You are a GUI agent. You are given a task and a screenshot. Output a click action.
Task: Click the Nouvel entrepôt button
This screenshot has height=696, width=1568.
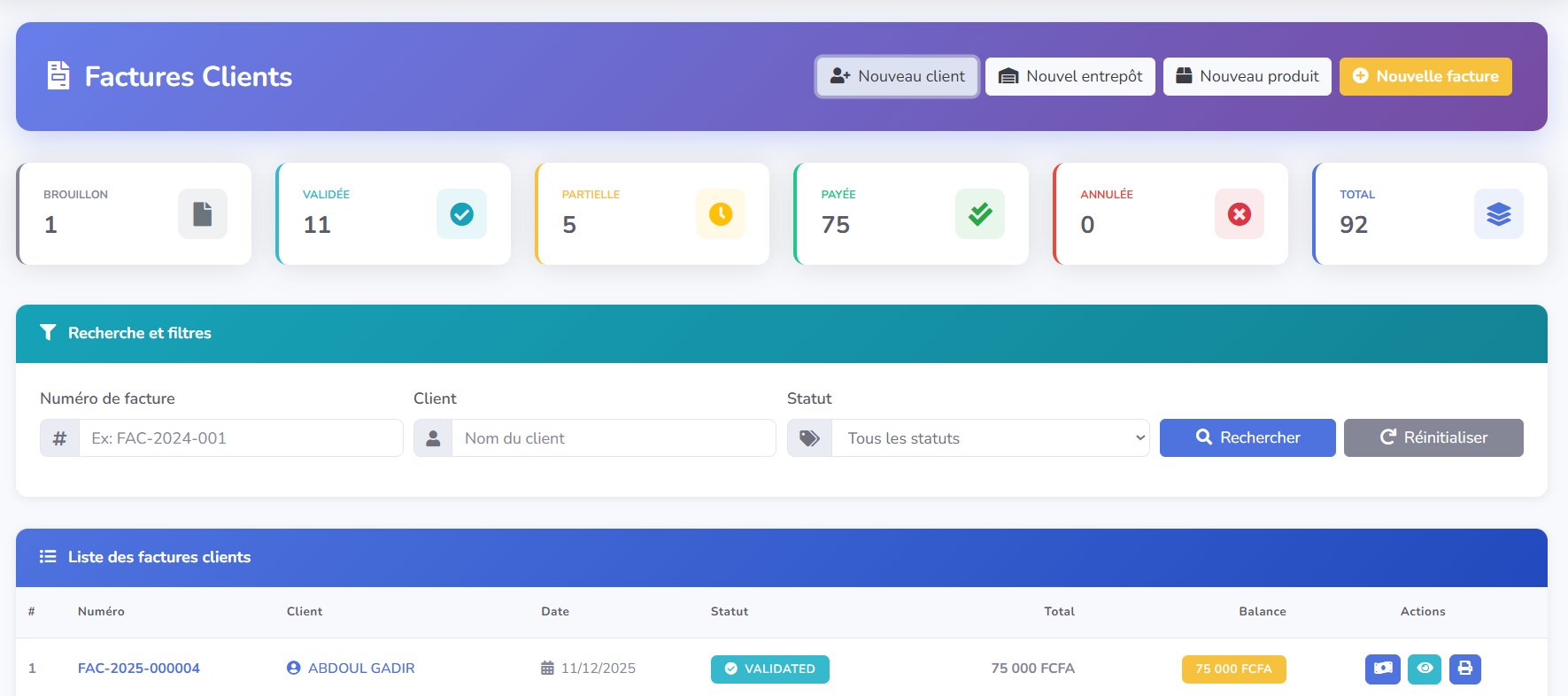(x=1070, y=76)
